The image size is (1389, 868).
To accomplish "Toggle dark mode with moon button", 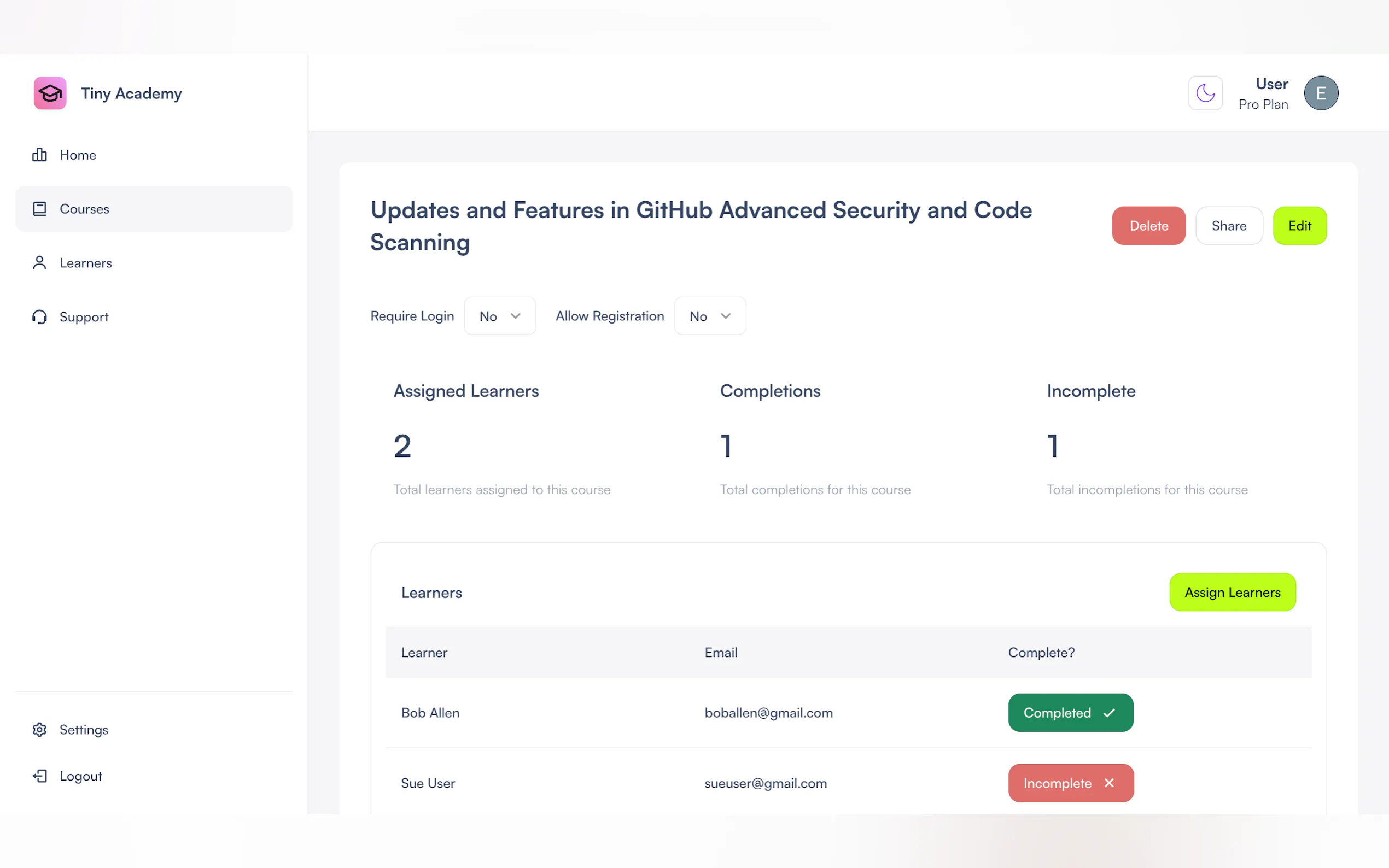I will (x=1205, y=93).
